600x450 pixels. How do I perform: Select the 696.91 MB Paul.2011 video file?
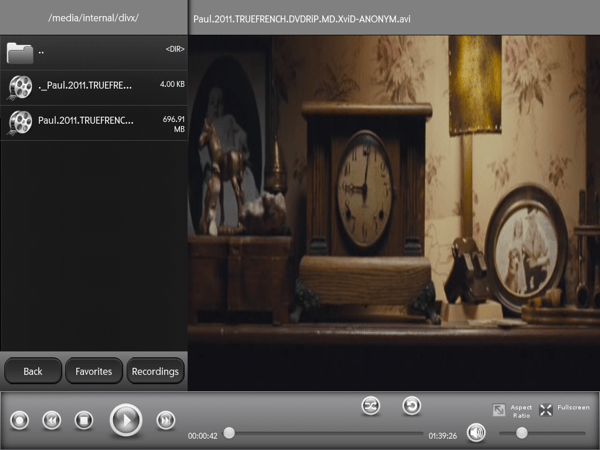94,122
